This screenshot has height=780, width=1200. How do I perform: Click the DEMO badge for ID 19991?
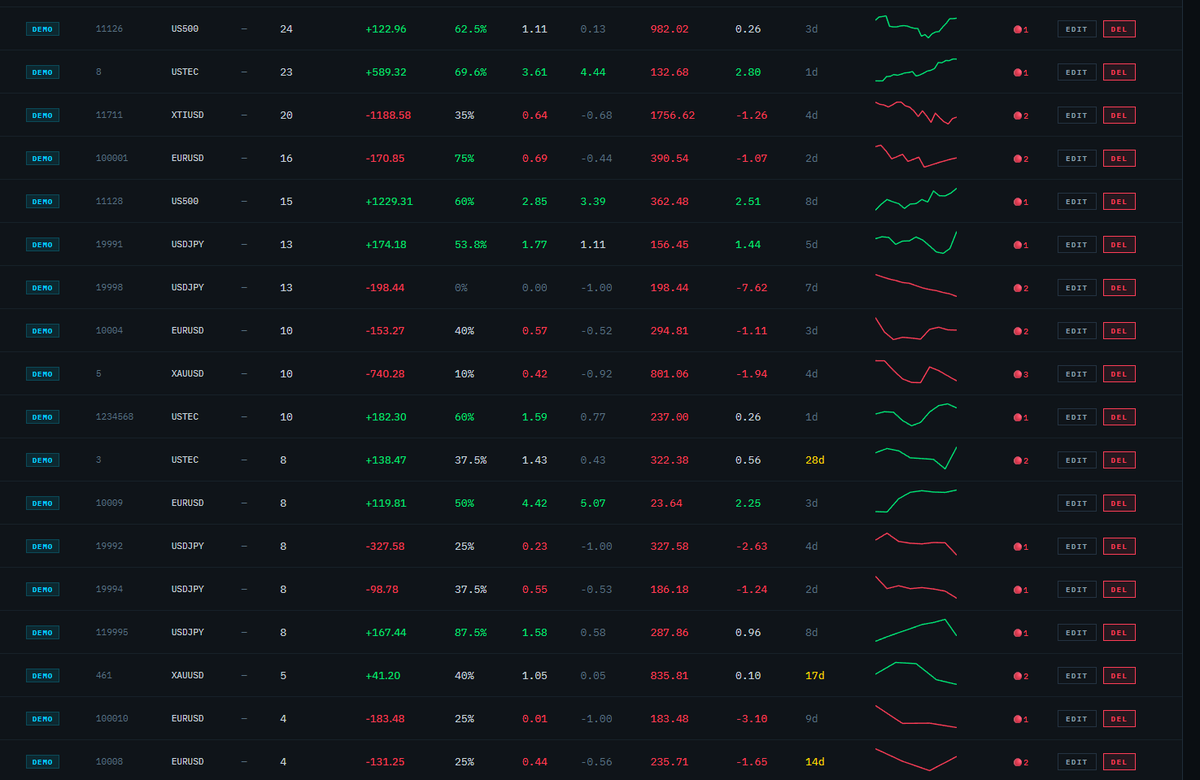[43, 244]
